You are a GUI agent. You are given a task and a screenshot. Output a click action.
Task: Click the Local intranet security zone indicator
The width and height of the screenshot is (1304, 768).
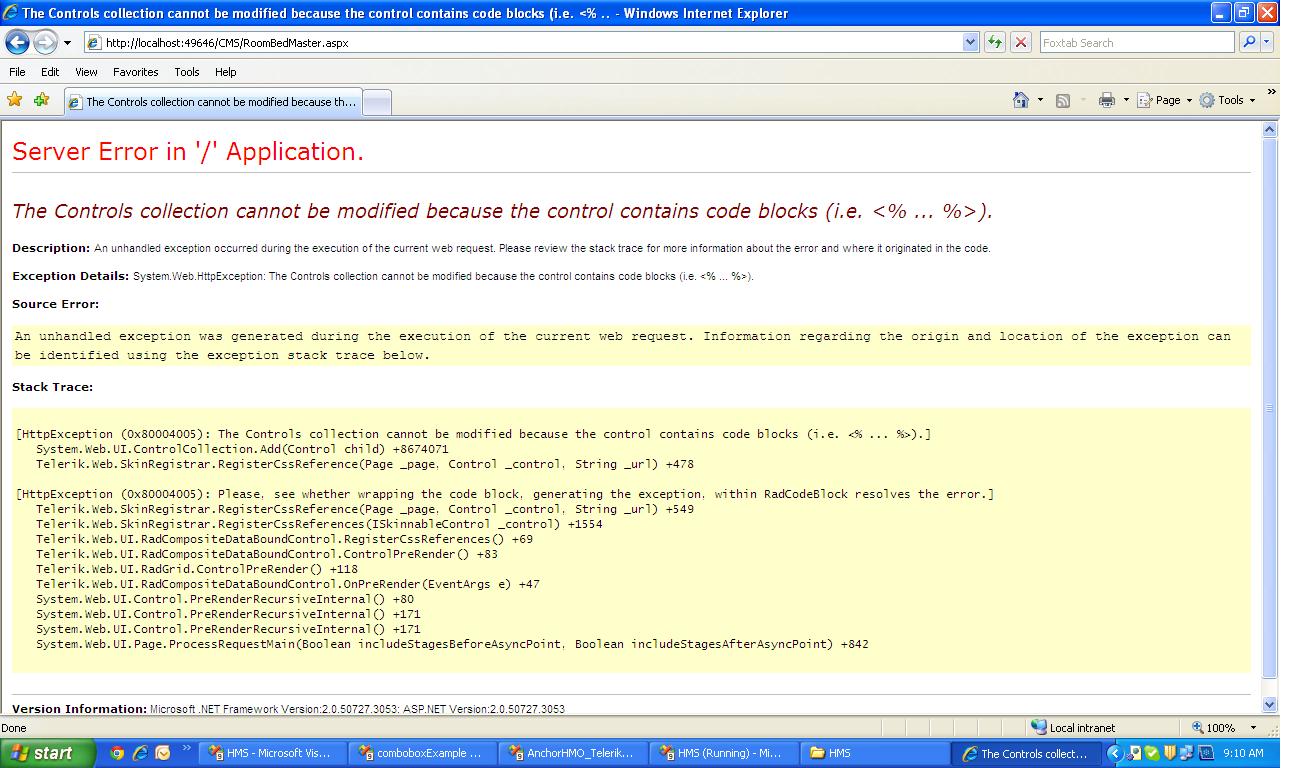click(1073, 728)
